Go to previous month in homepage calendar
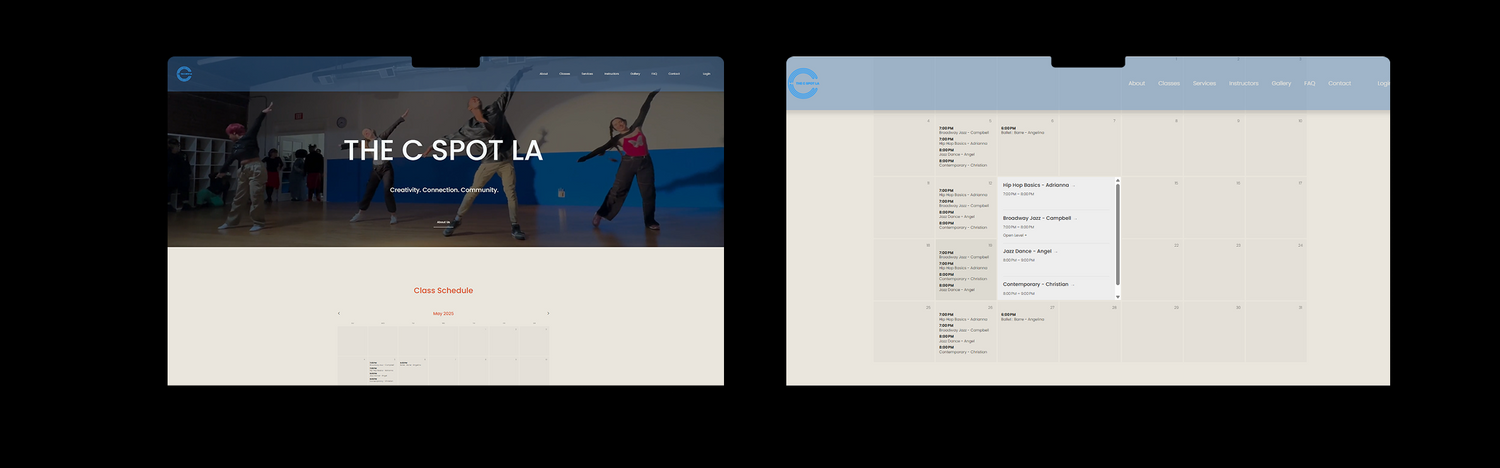Image resolution: width=1500 pixels, height=468 pixels. pyautogui.click(x=339, y=313)
